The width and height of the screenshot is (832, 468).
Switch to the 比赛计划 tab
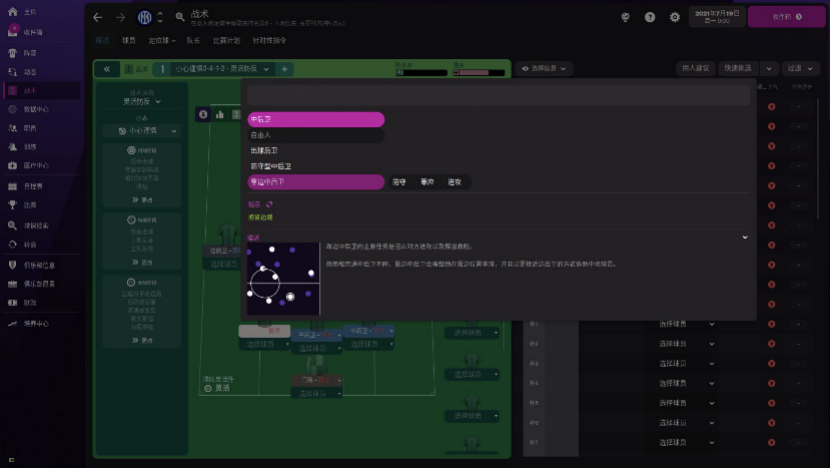click(x=227, y=40)
